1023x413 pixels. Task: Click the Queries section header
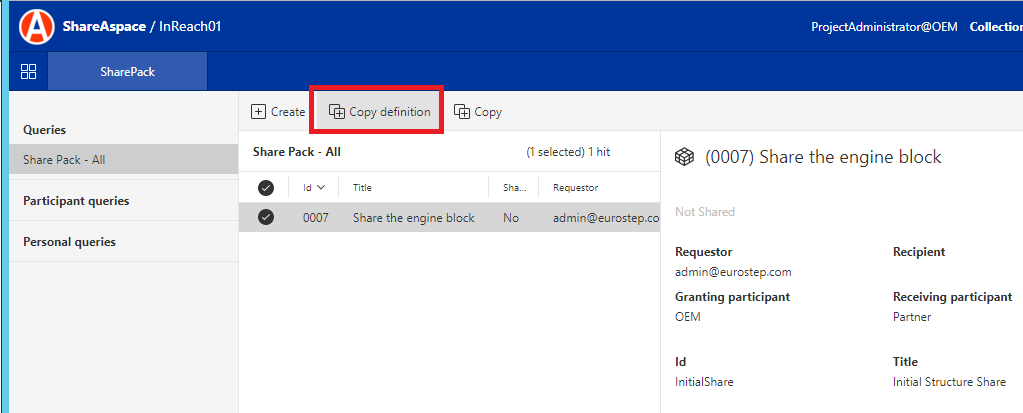click(44, 129)
